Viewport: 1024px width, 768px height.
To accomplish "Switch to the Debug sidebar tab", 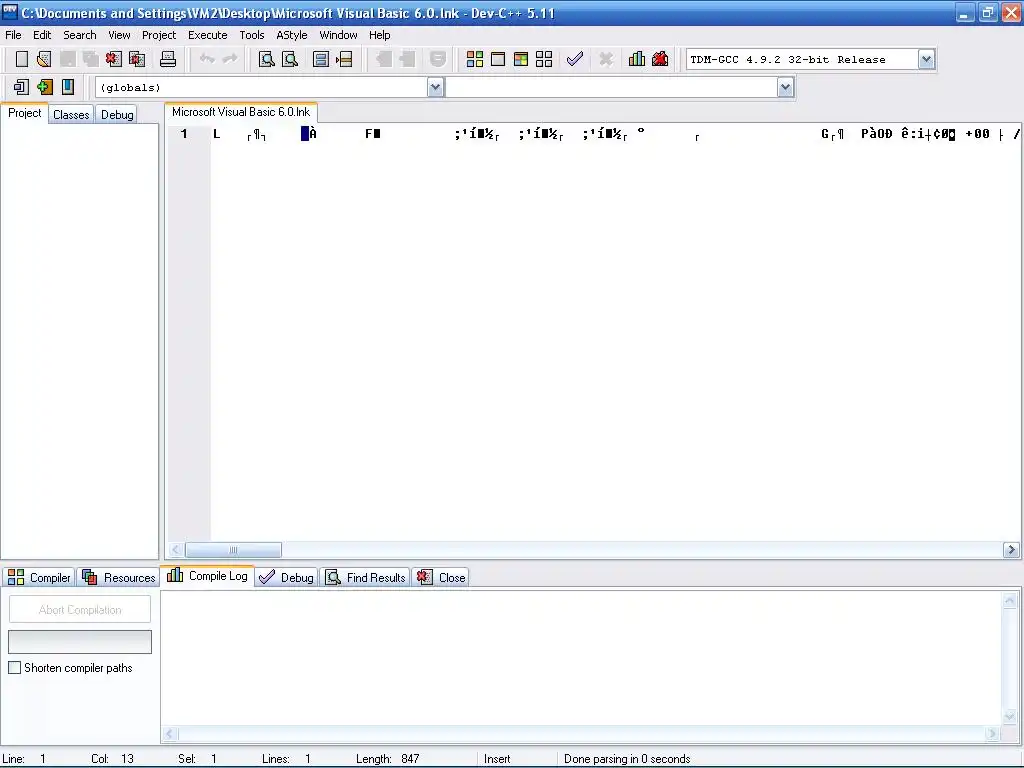I will click(117, 114).
